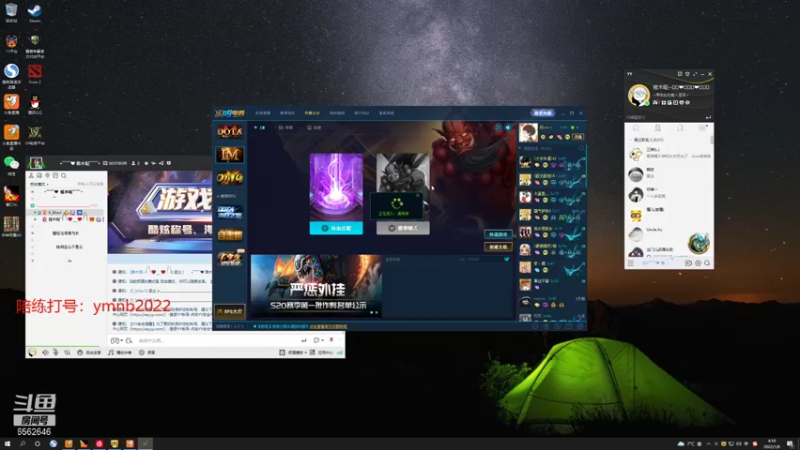Open the Uncle.Xu contact in YY list
The width and height of the screenshot is (800, 450).
pyautogui.click(x=667, y=233)
